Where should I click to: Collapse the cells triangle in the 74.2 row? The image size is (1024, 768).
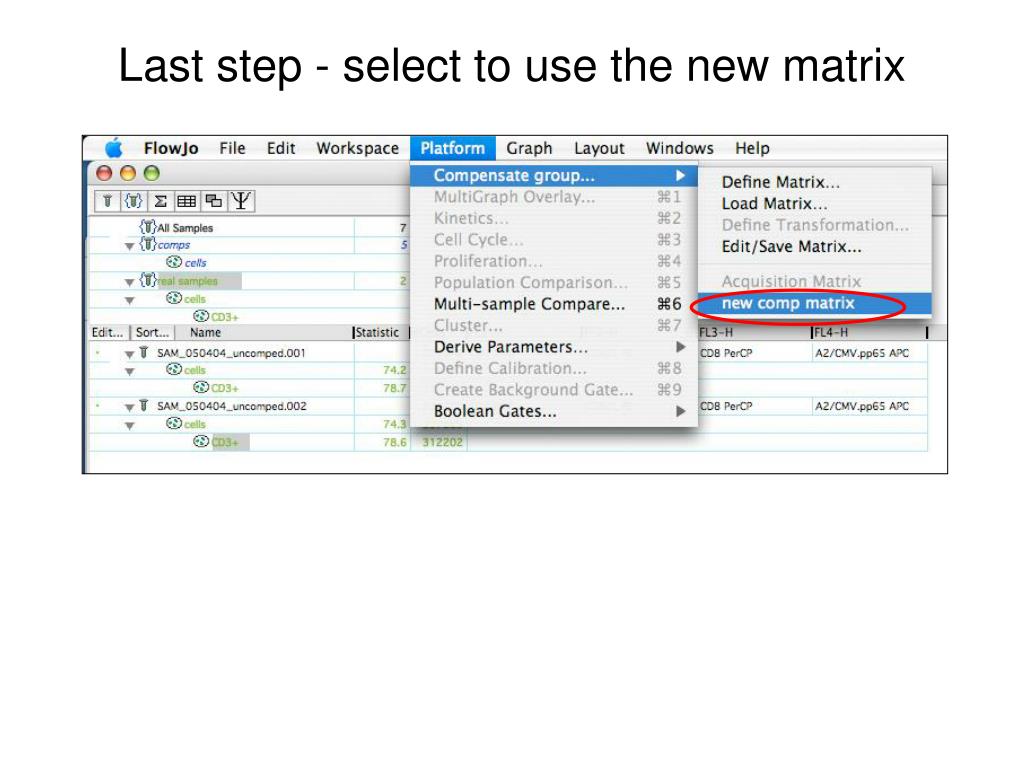pyautogui.click(x=129, y=372)
